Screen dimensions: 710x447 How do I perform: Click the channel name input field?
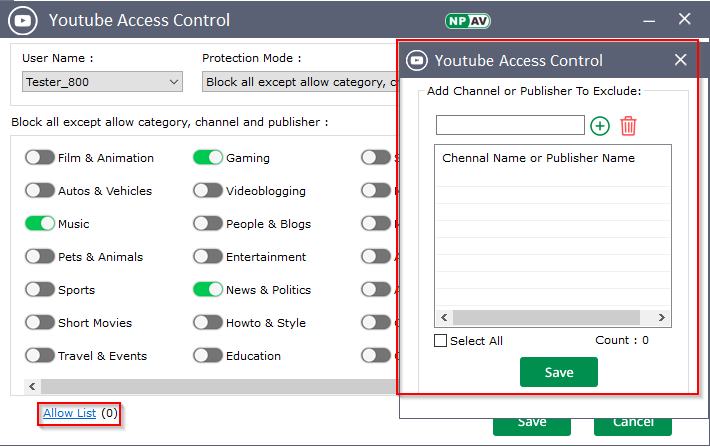tap(510, 126)
